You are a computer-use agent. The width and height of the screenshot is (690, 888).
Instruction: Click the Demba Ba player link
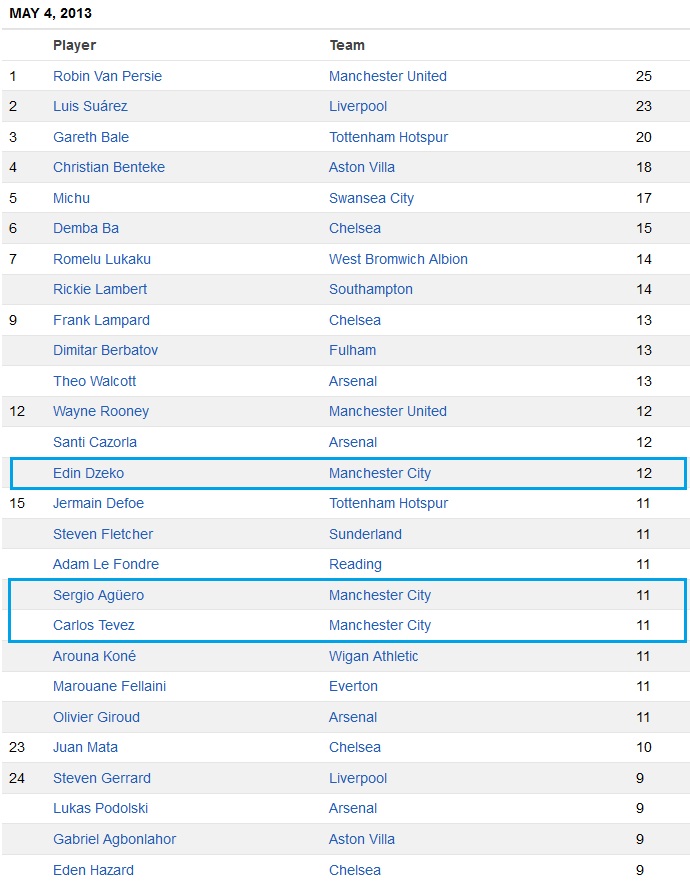coord(86,228)
